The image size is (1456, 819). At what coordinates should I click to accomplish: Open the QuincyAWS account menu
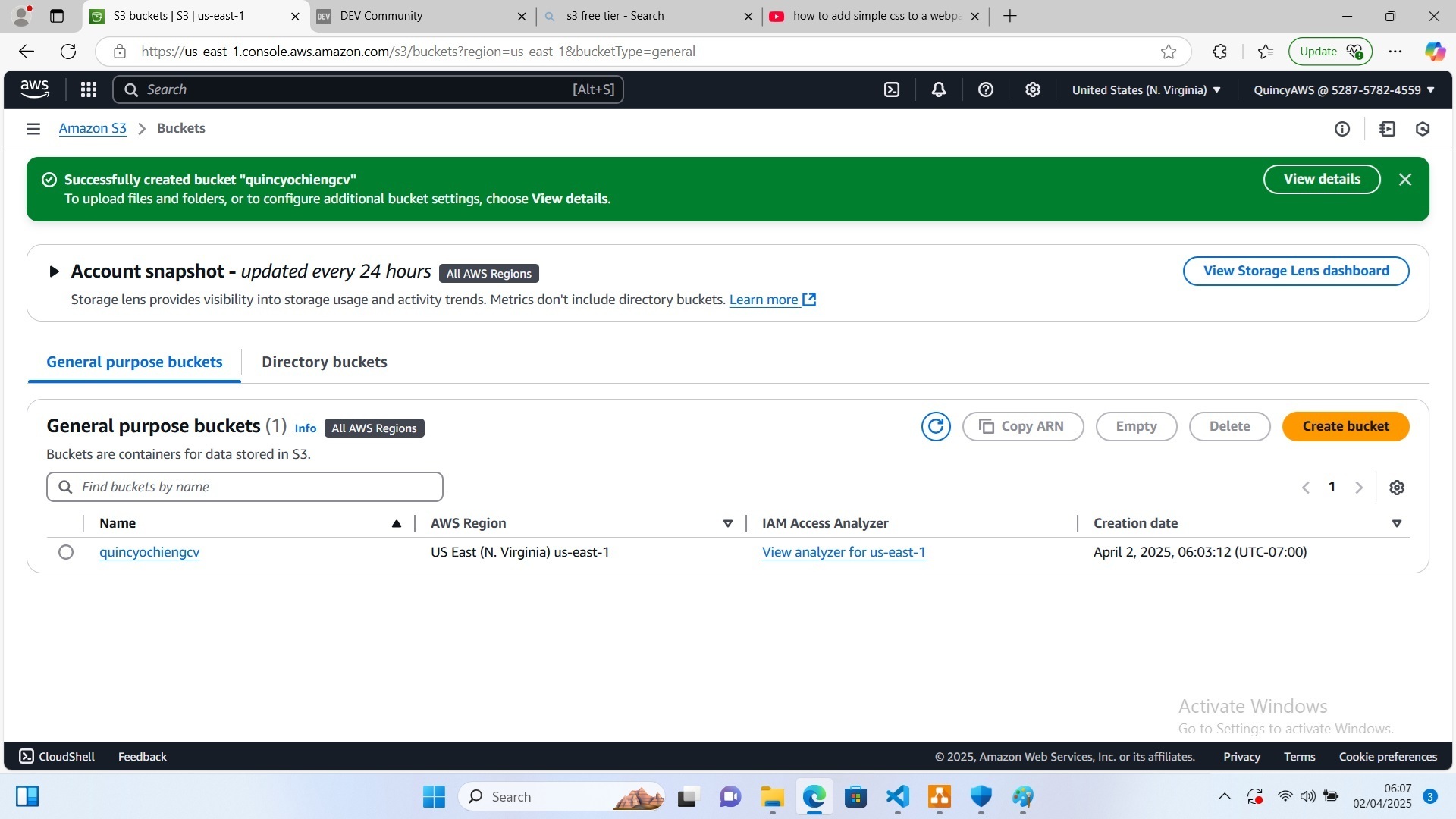1344,89
